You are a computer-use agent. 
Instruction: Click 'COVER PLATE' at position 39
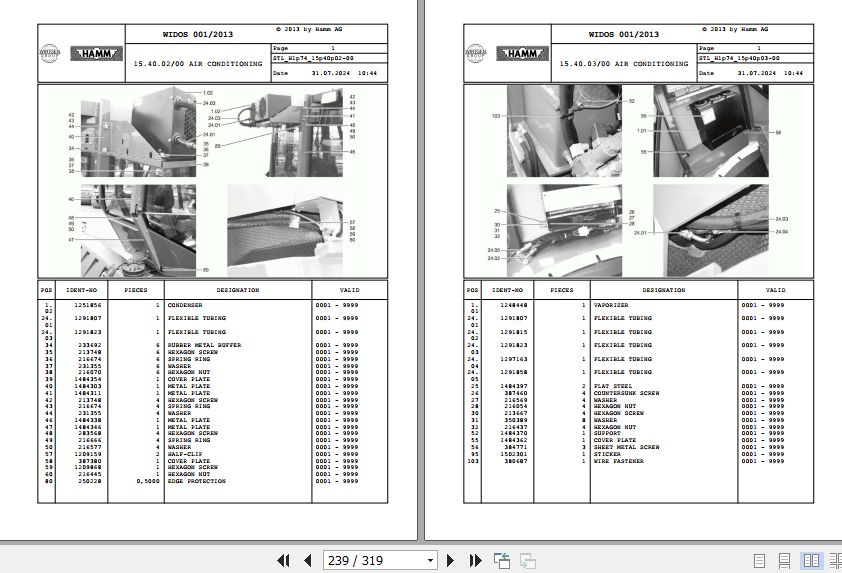pos(189,379)
